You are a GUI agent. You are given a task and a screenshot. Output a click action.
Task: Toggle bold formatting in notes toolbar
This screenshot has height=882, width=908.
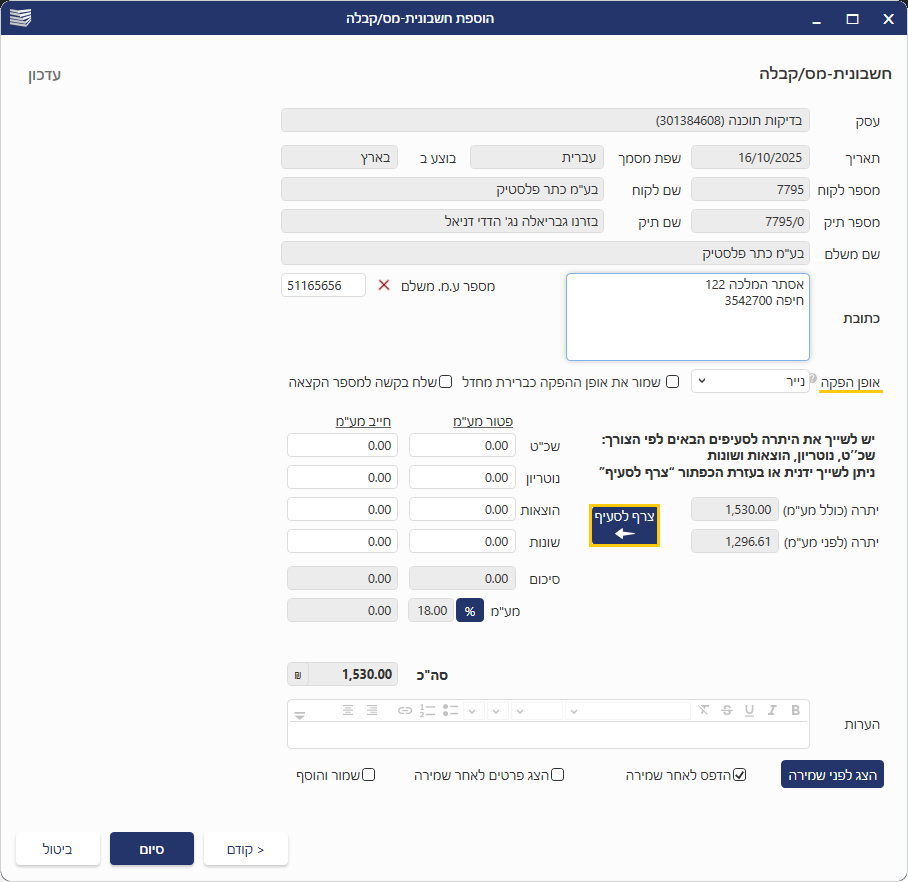pos(796,711)
